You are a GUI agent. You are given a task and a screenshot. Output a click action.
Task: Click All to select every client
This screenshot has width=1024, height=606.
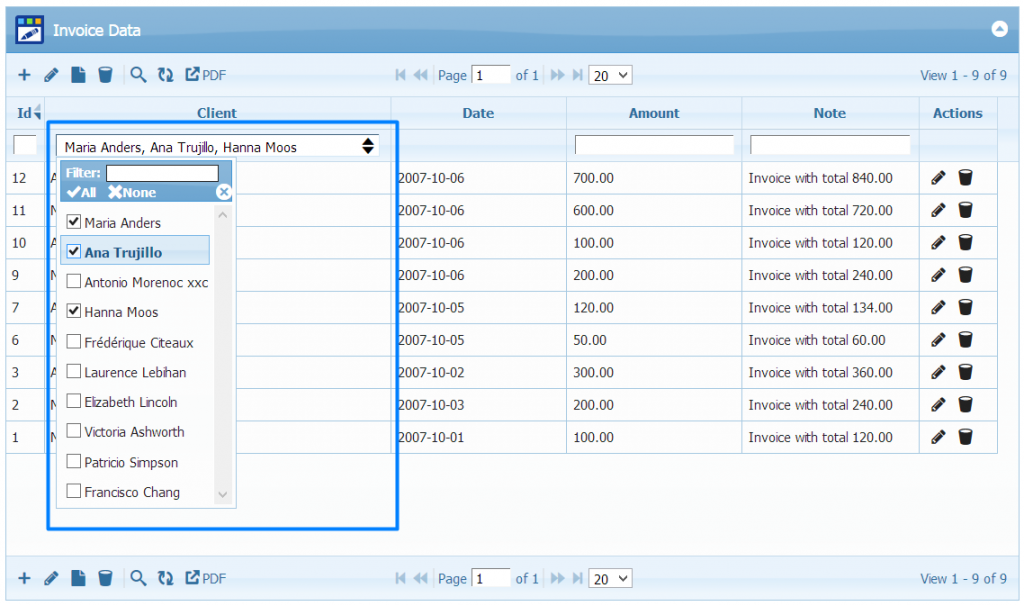point(82,192)
